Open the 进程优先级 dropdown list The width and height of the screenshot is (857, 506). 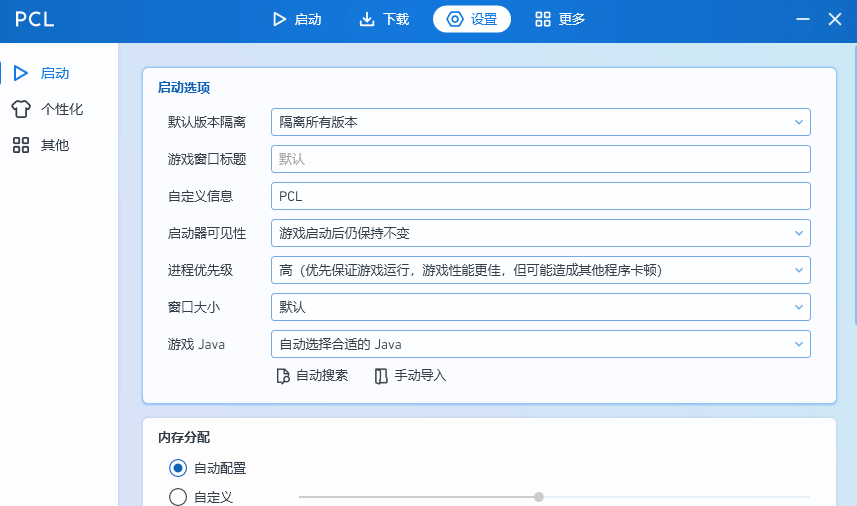pos(540,270)
